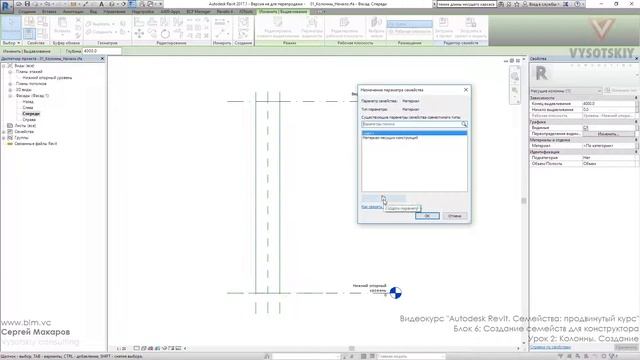This screenshot has height=360, width=640.
Task: Open the Revit application menu button
Action: coord(6,6)
